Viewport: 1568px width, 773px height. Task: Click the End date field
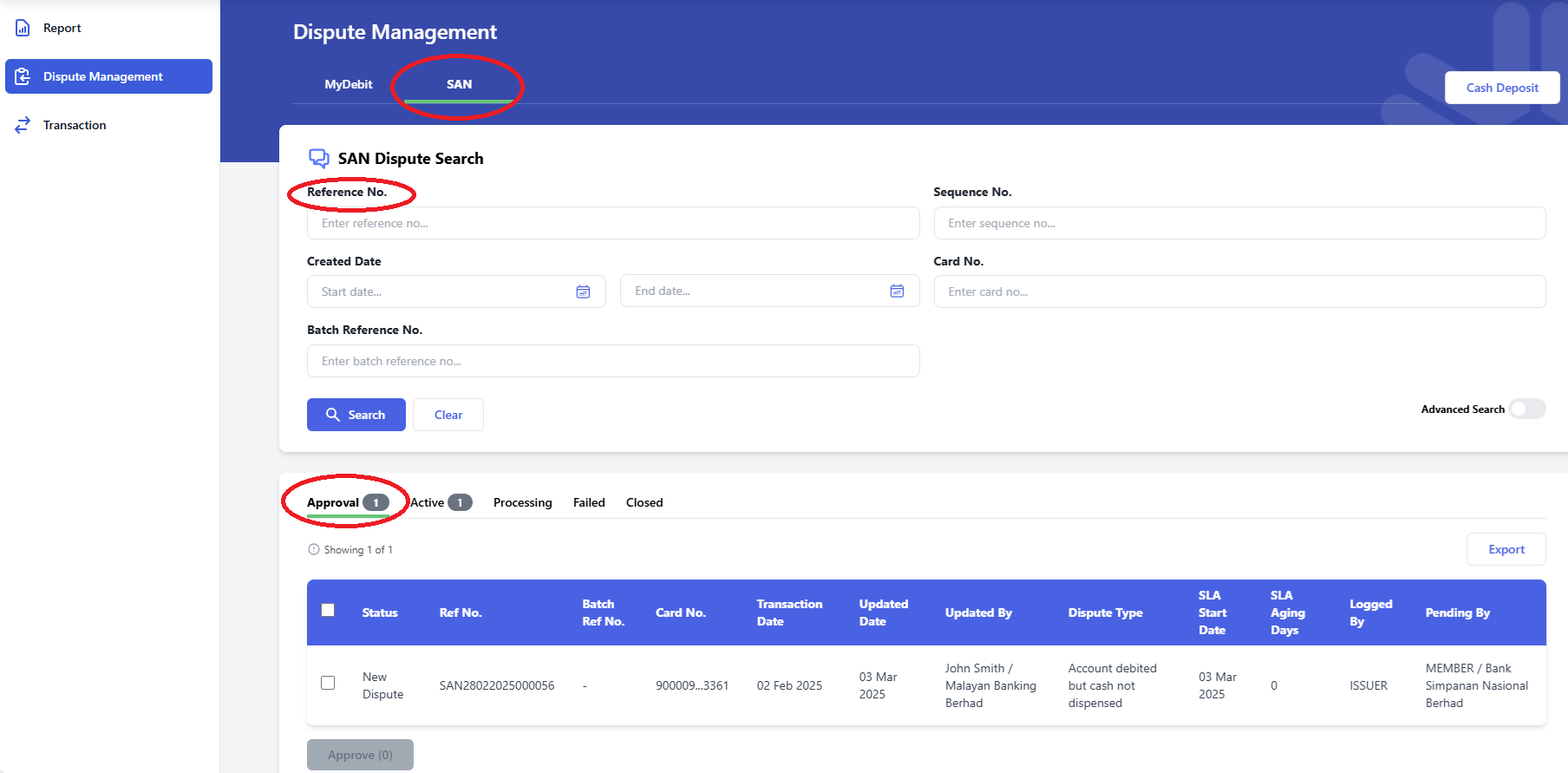pyautogui.click(x=769, y=291)
